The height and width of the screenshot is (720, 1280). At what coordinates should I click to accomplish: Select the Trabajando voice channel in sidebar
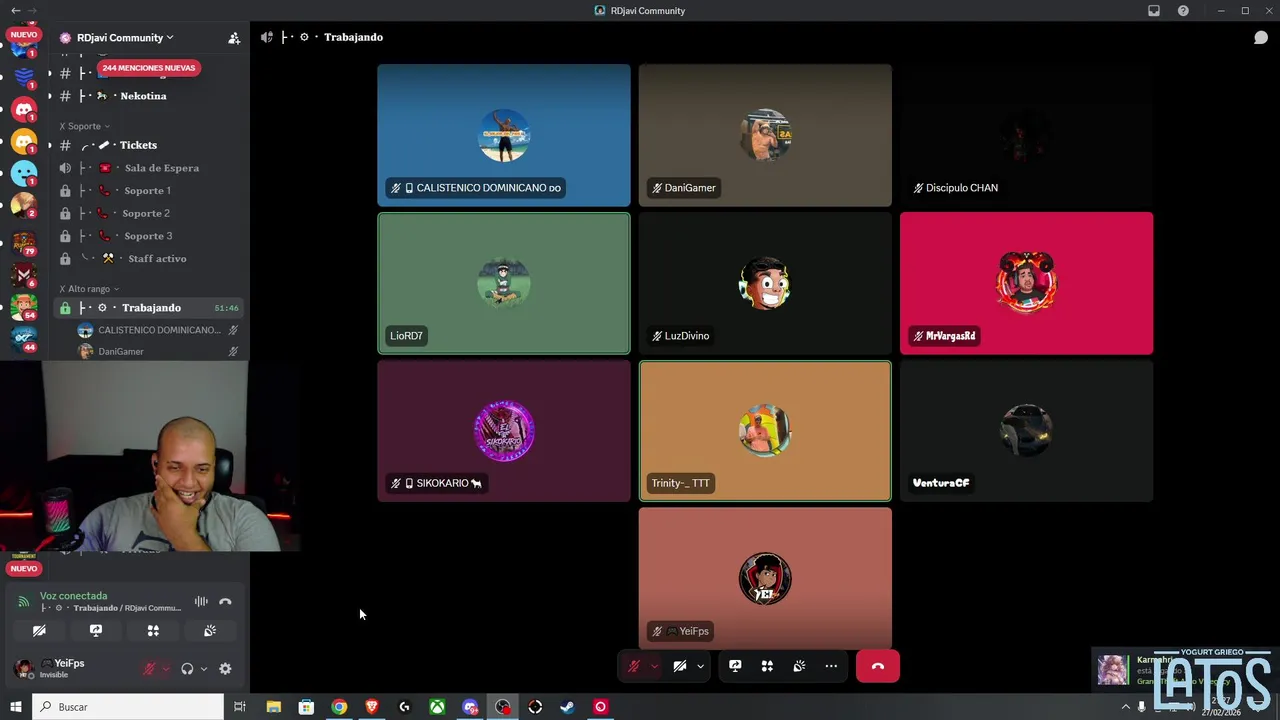(x=150, y=308)
